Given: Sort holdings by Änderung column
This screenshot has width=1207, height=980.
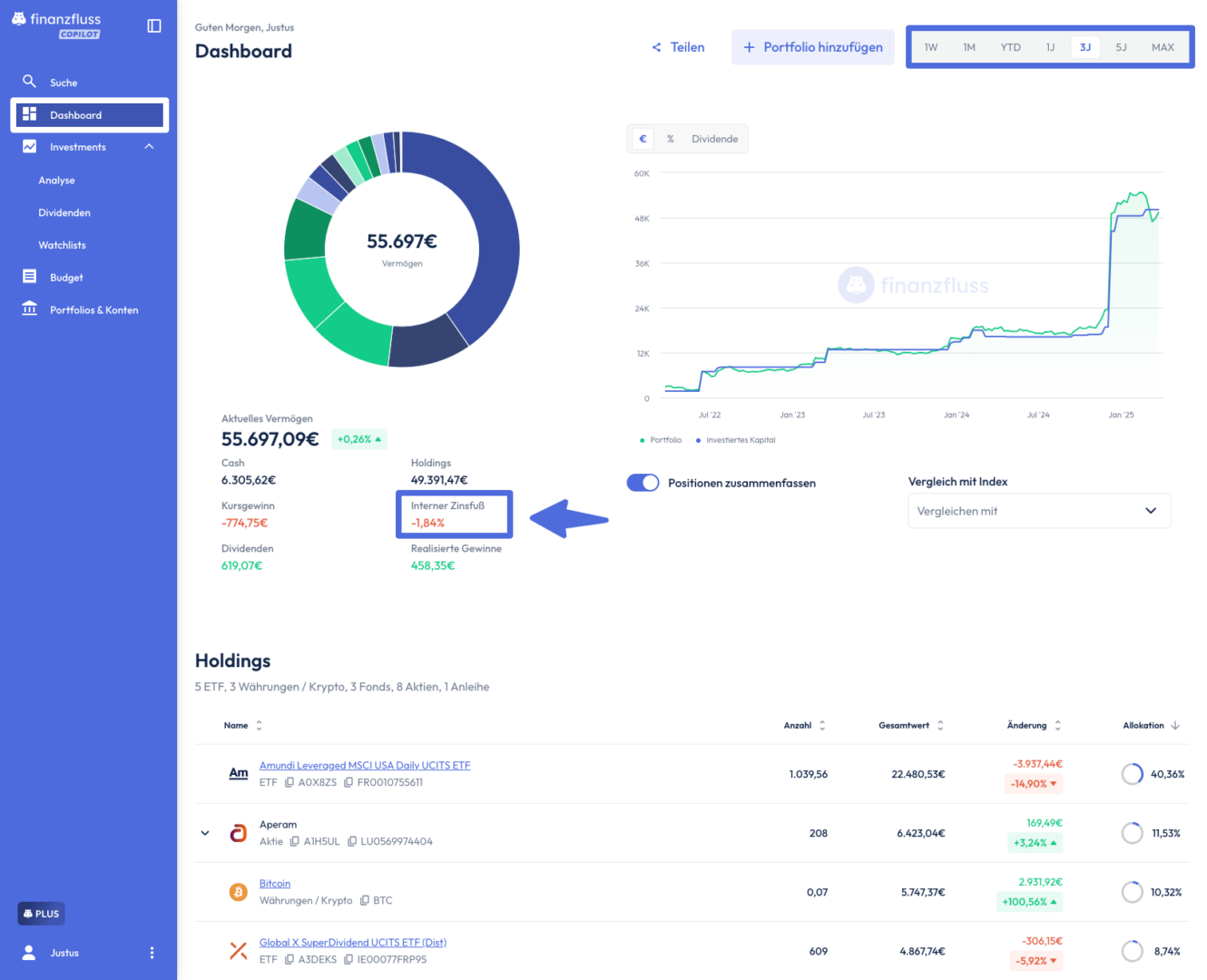Looking at the screenshot, I should point(1034,726).
